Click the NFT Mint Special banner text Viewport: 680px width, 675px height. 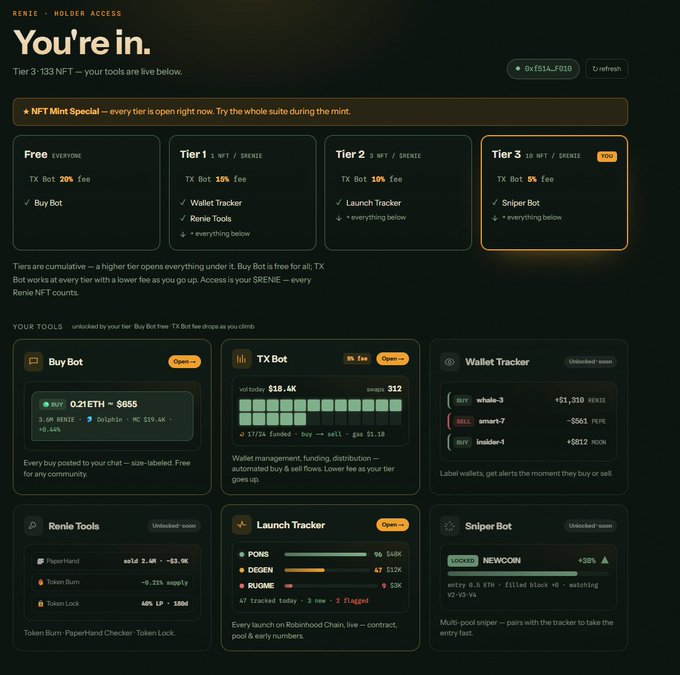click(187, 111)
